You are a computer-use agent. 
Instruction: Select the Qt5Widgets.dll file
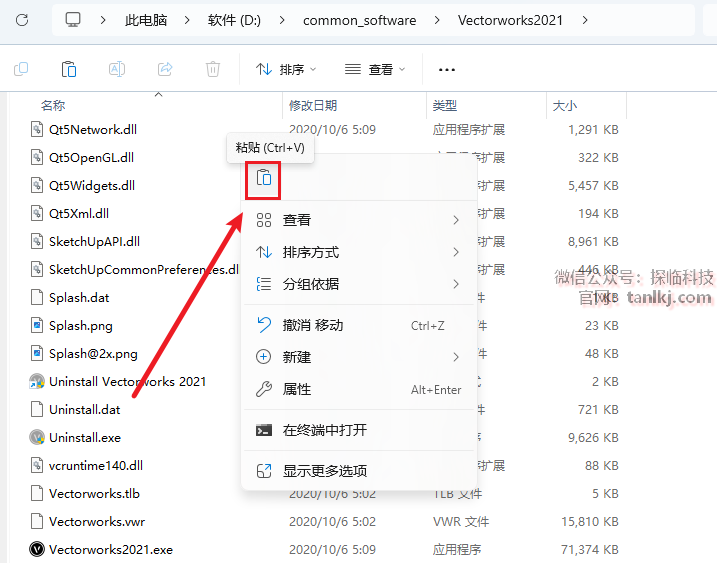pyautogui.click(x=92, y=186)
